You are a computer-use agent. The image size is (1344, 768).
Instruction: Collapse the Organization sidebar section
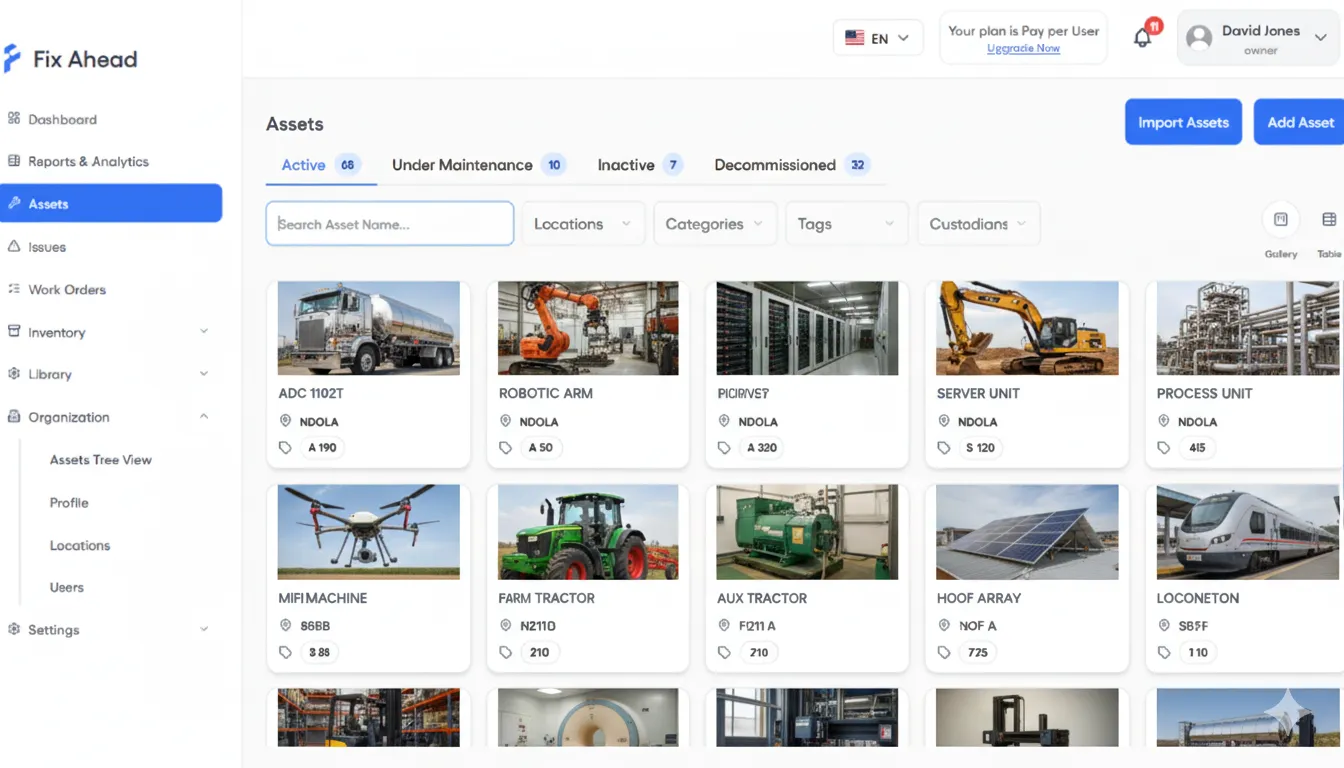click(x=204, y=417)
